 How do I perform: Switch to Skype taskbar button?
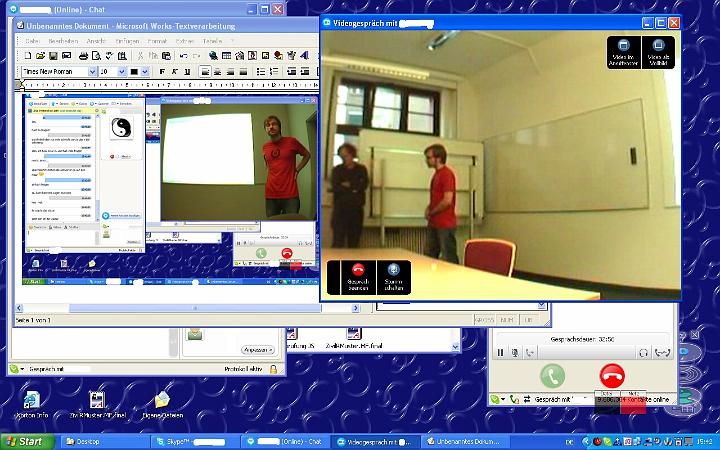(x=195, y=442)
